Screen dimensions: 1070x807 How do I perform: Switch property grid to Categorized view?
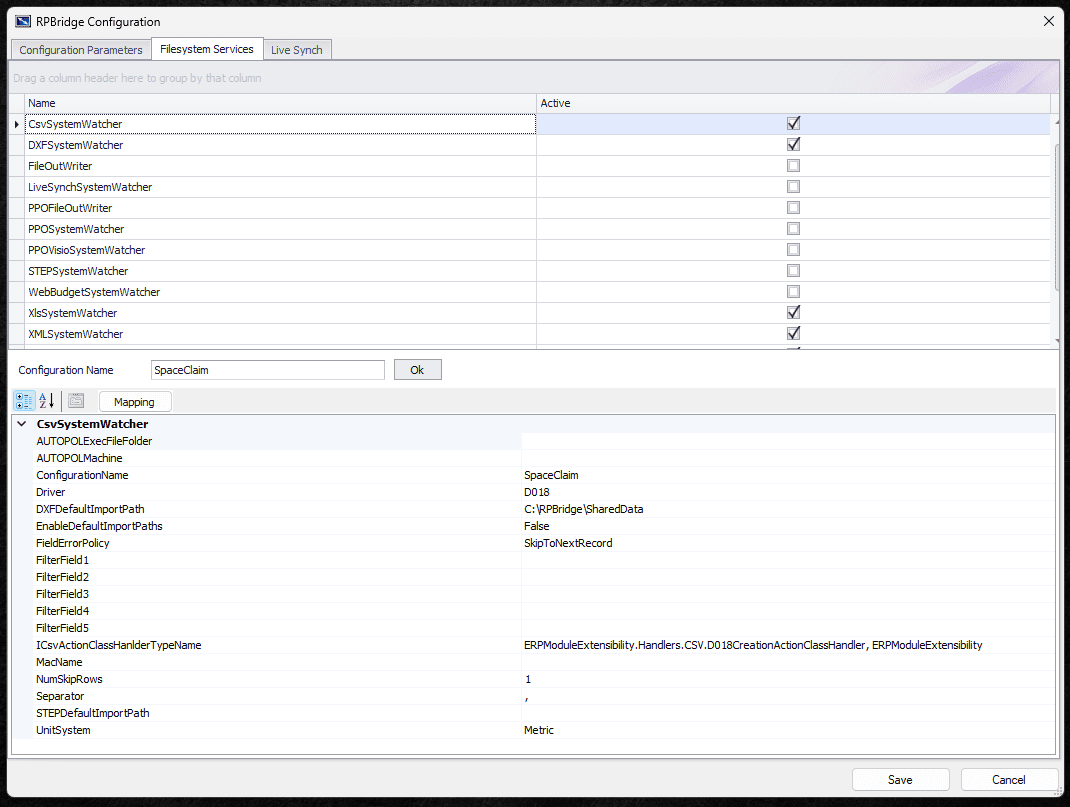[x=25, y=401]
